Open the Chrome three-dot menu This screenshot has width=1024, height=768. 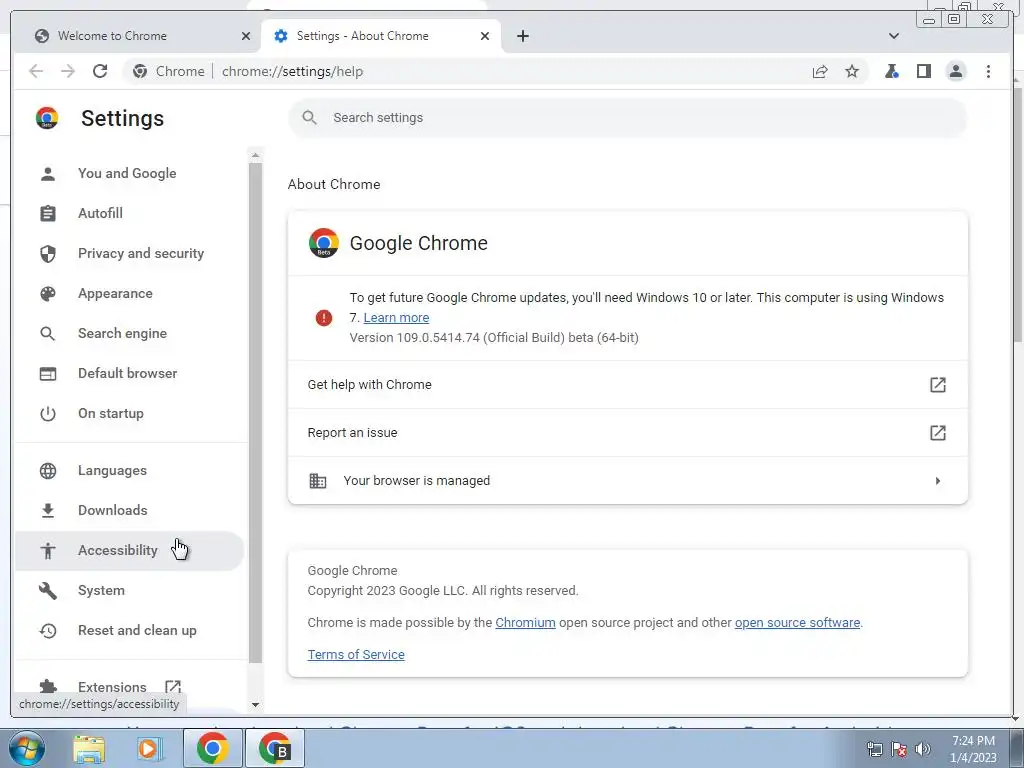988,71
